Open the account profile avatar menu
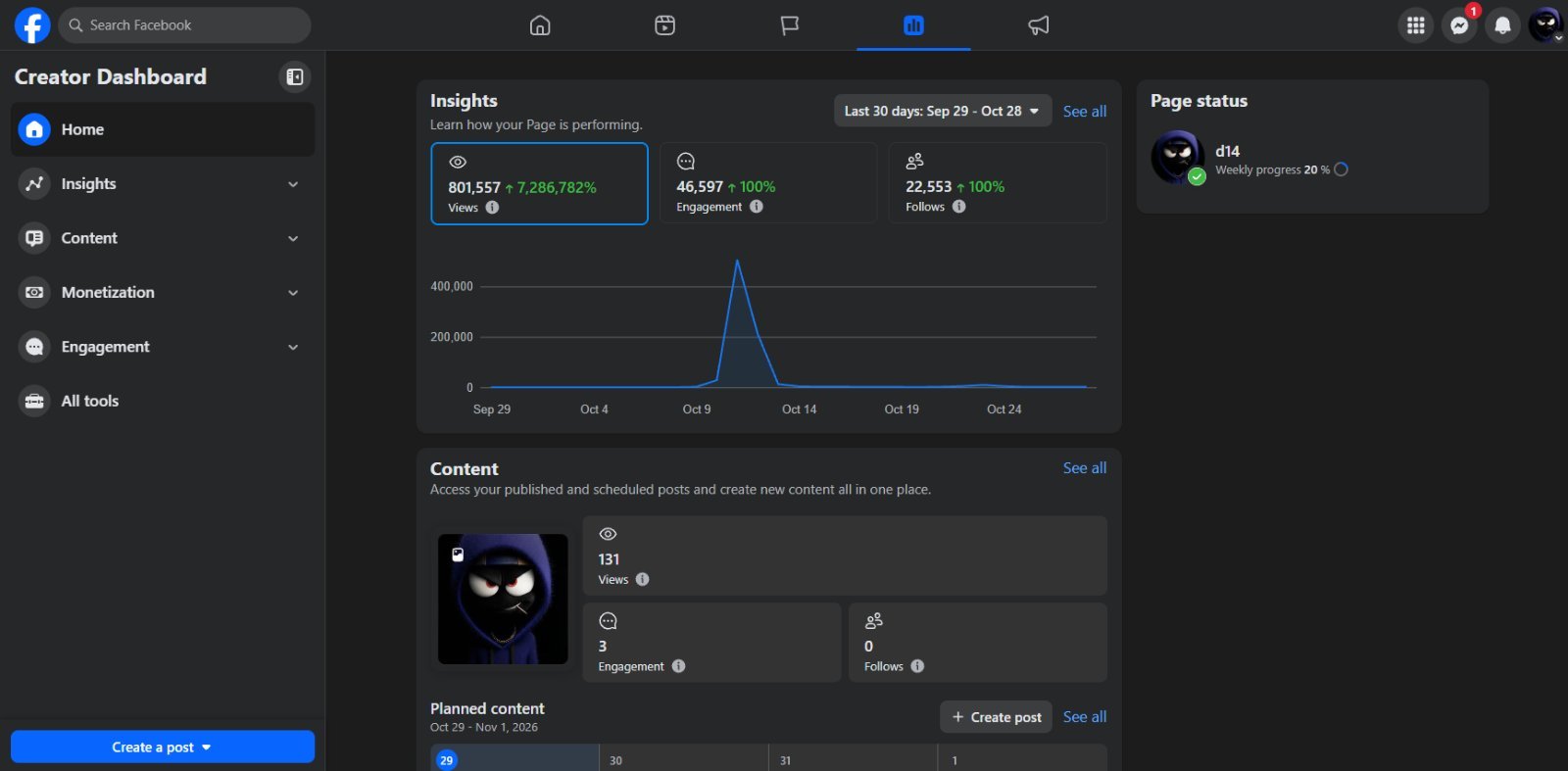The width and height of the screenshot is (1568, 771). [x=1545, y=25]
